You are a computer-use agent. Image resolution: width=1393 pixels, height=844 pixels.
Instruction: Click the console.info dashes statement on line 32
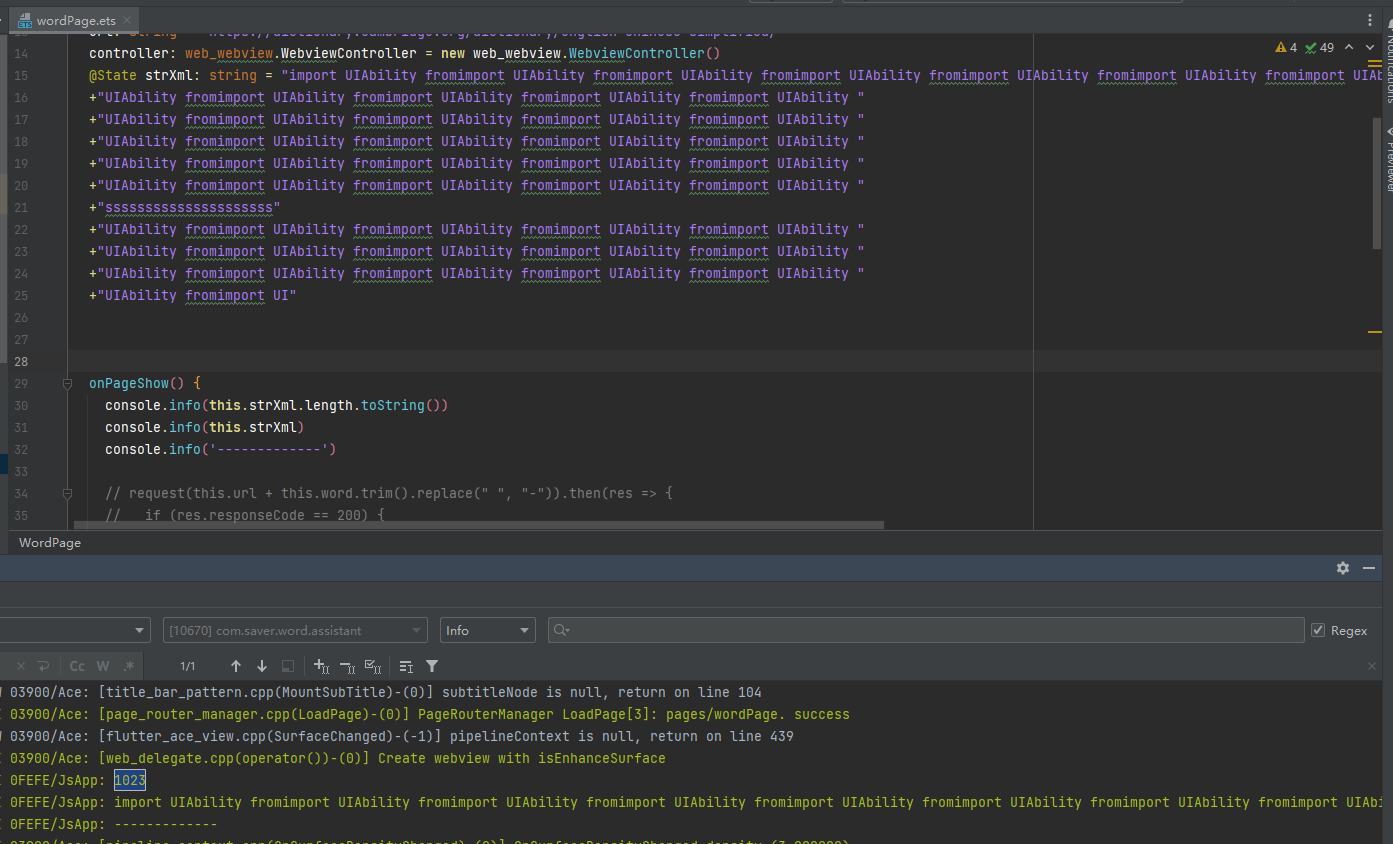click(x=221, y=449)
